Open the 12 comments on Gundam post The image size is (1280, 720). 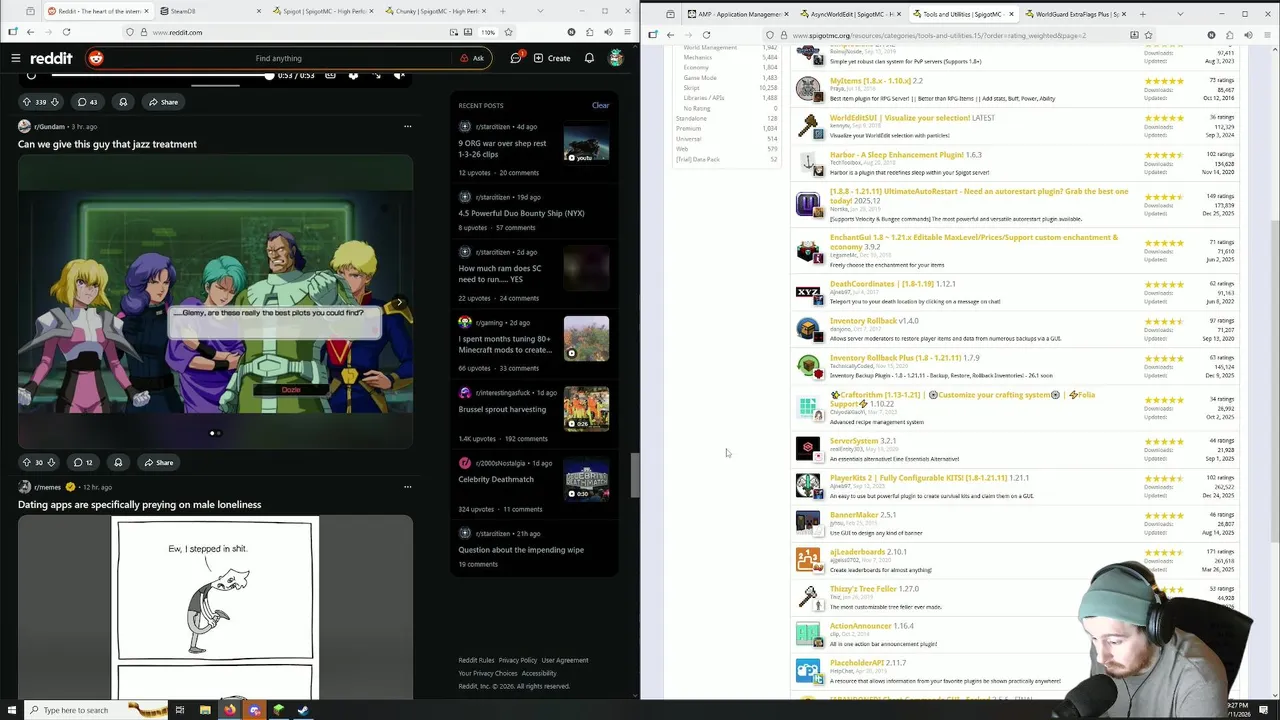82,462
